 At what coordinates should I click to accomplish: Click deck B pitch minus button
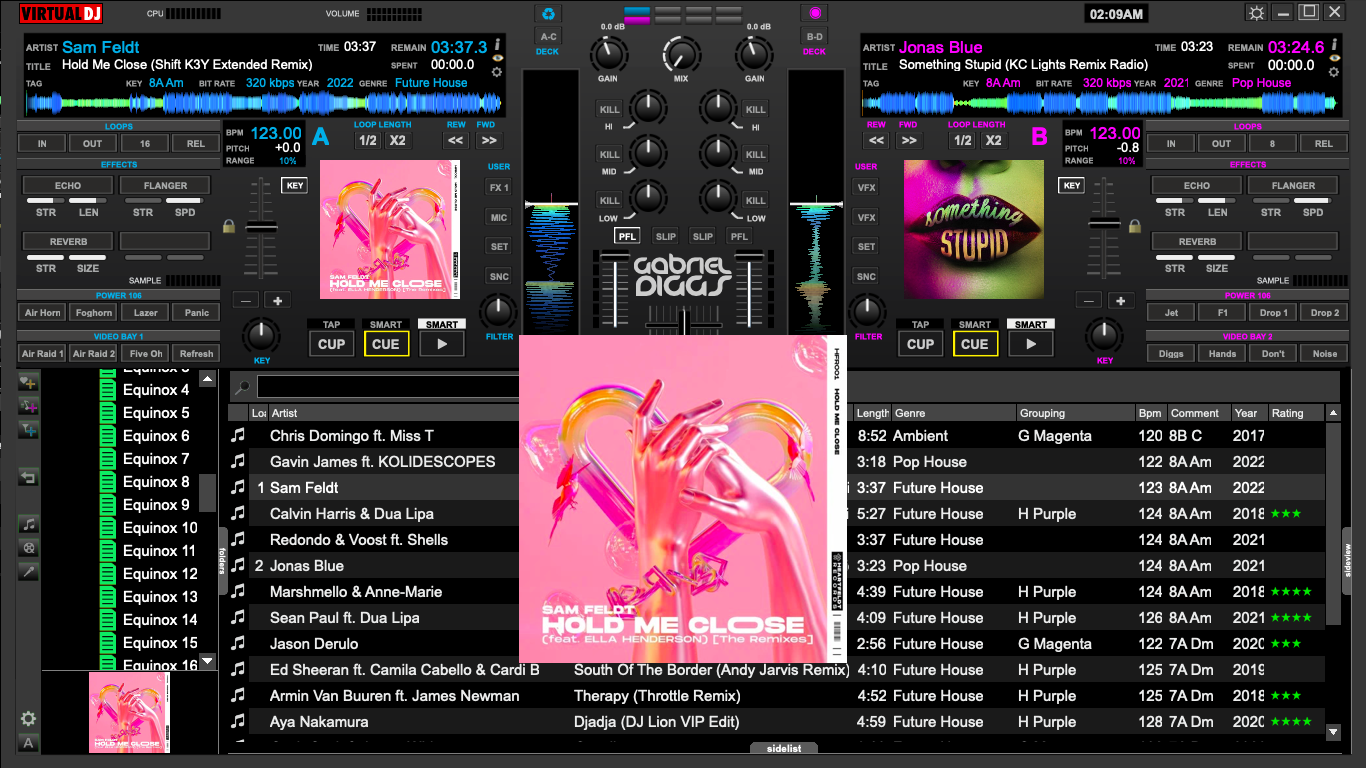pos(1088,301)
